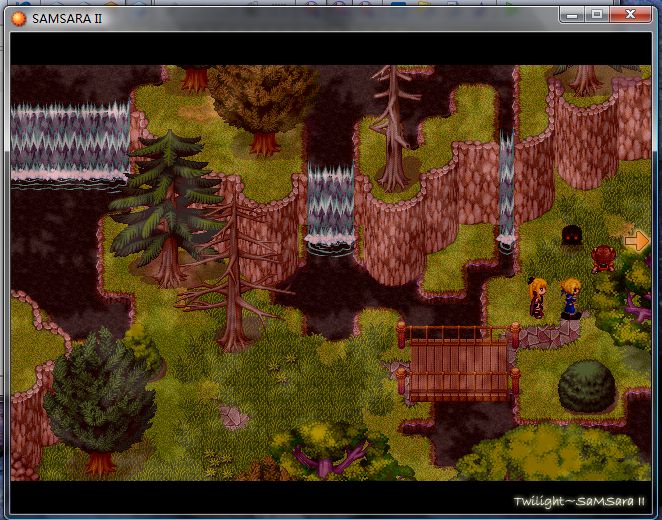Click the round dark green bush
The width and height of the screenshot is (662, 520).
pyautogui.click(x=587, y=386)
